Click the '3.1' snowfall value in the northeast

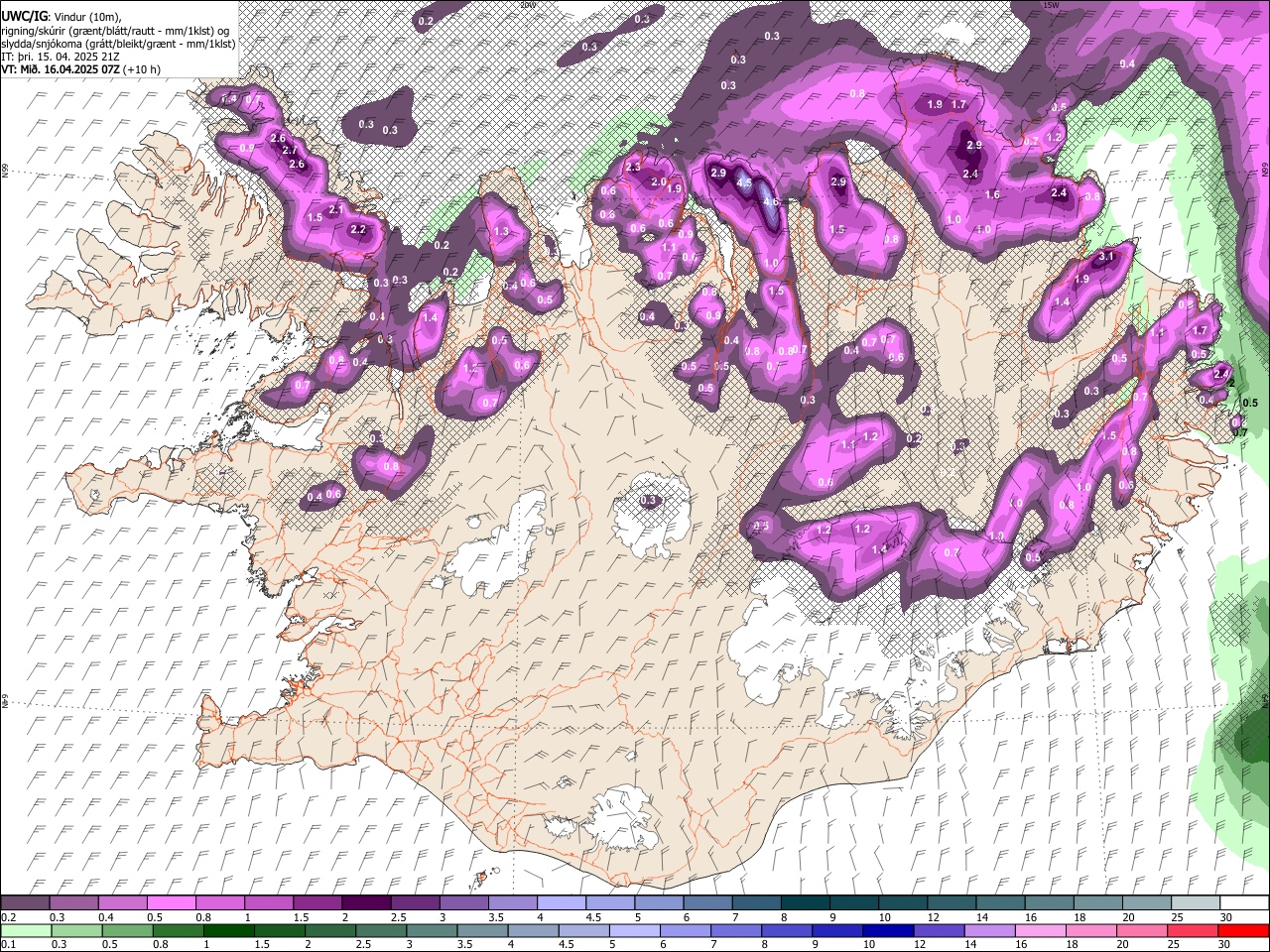pyautogui.click(x=1108, y=257)
